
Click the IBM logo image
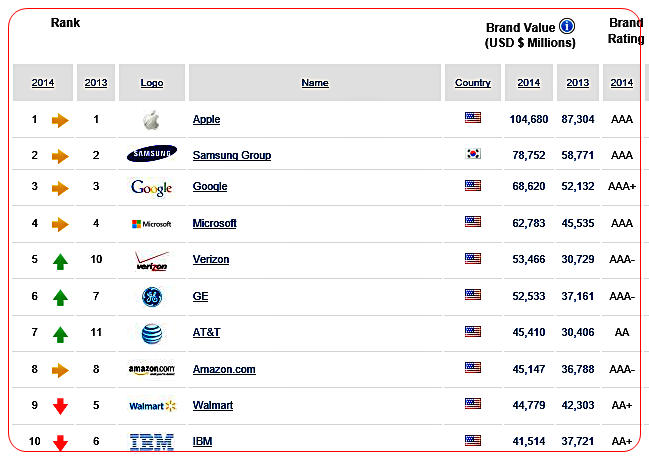pos(152,441)
